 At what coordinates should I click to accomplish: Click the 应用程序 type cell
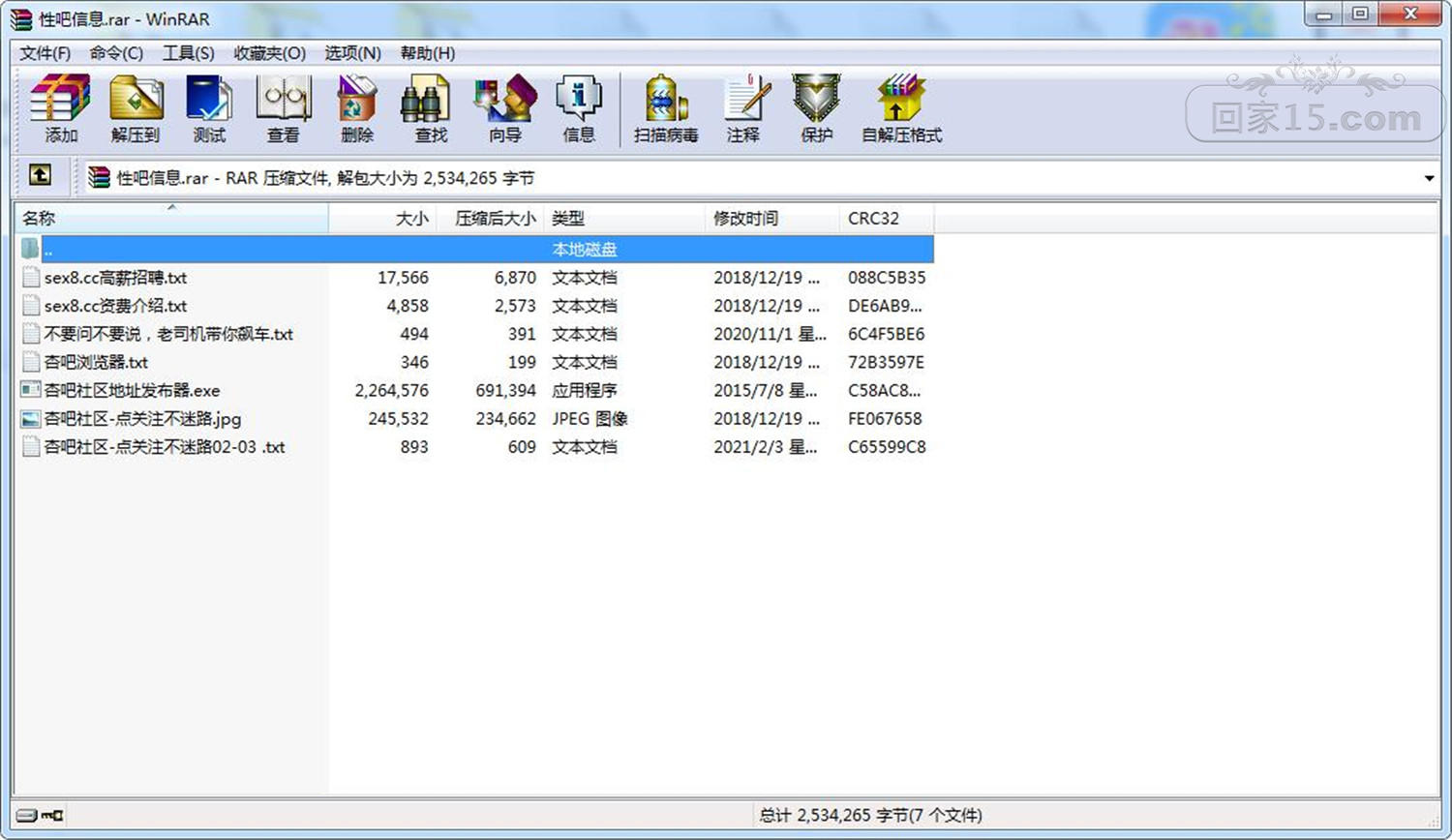(x=584, y=390)
